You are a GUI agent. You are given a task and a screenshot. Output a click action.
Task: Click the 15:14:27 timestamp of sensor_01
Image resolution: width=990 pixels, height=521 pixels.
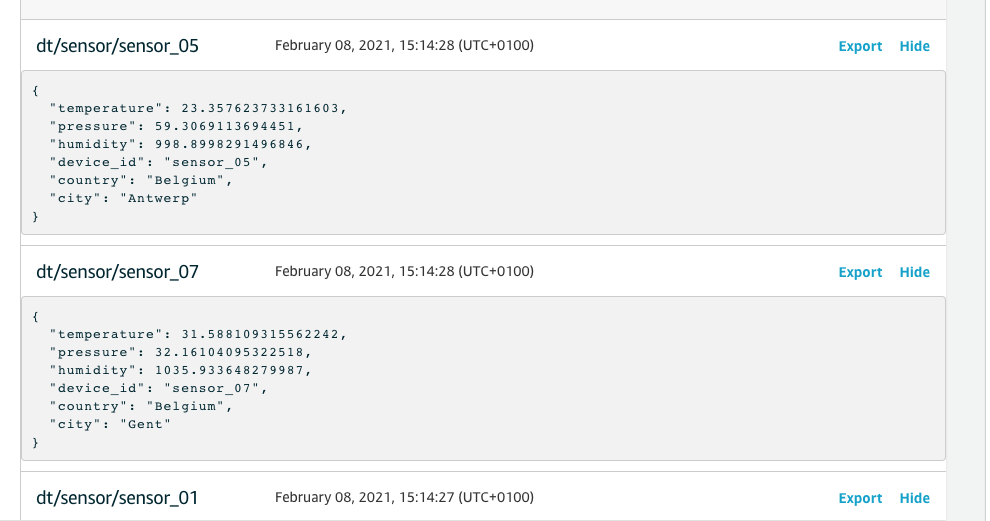(404, 497)
